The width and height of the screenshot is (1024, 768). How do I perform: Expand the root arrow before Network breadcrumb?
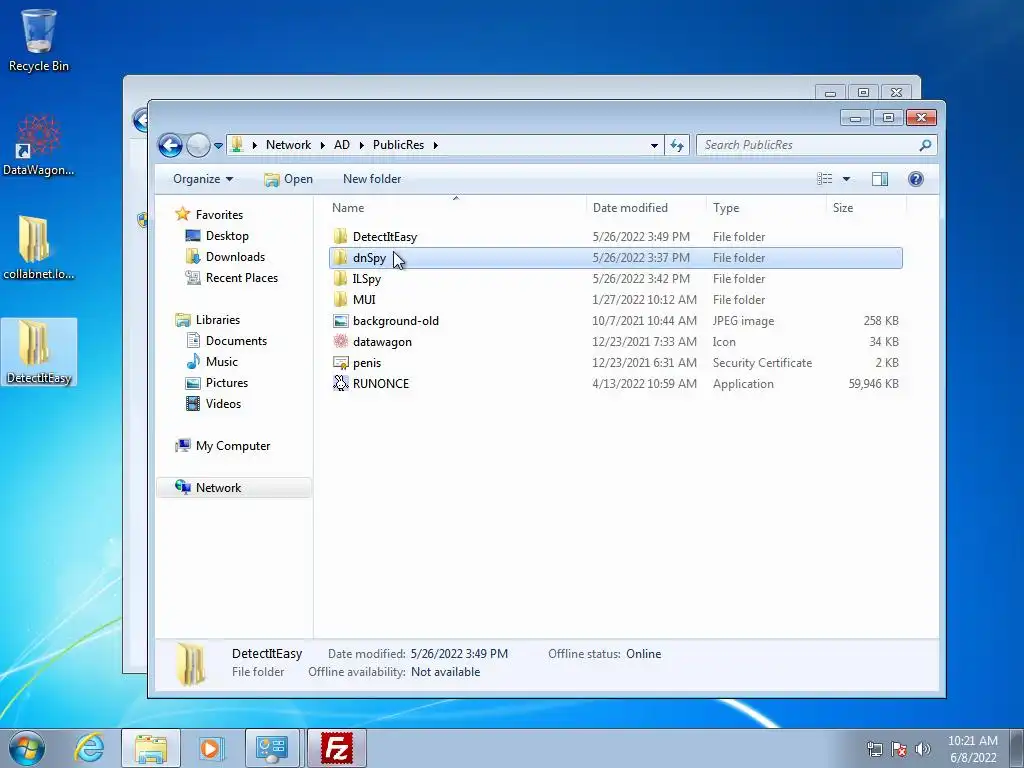[x=254, y=145]
